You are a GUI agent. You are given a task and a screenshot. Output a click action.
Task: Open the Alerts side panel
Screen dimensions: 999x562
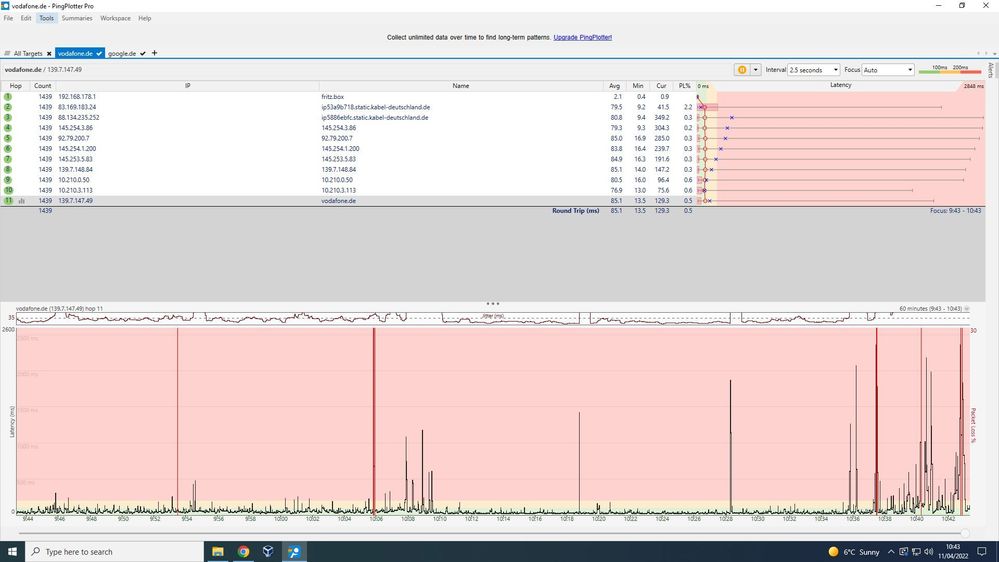991,69
